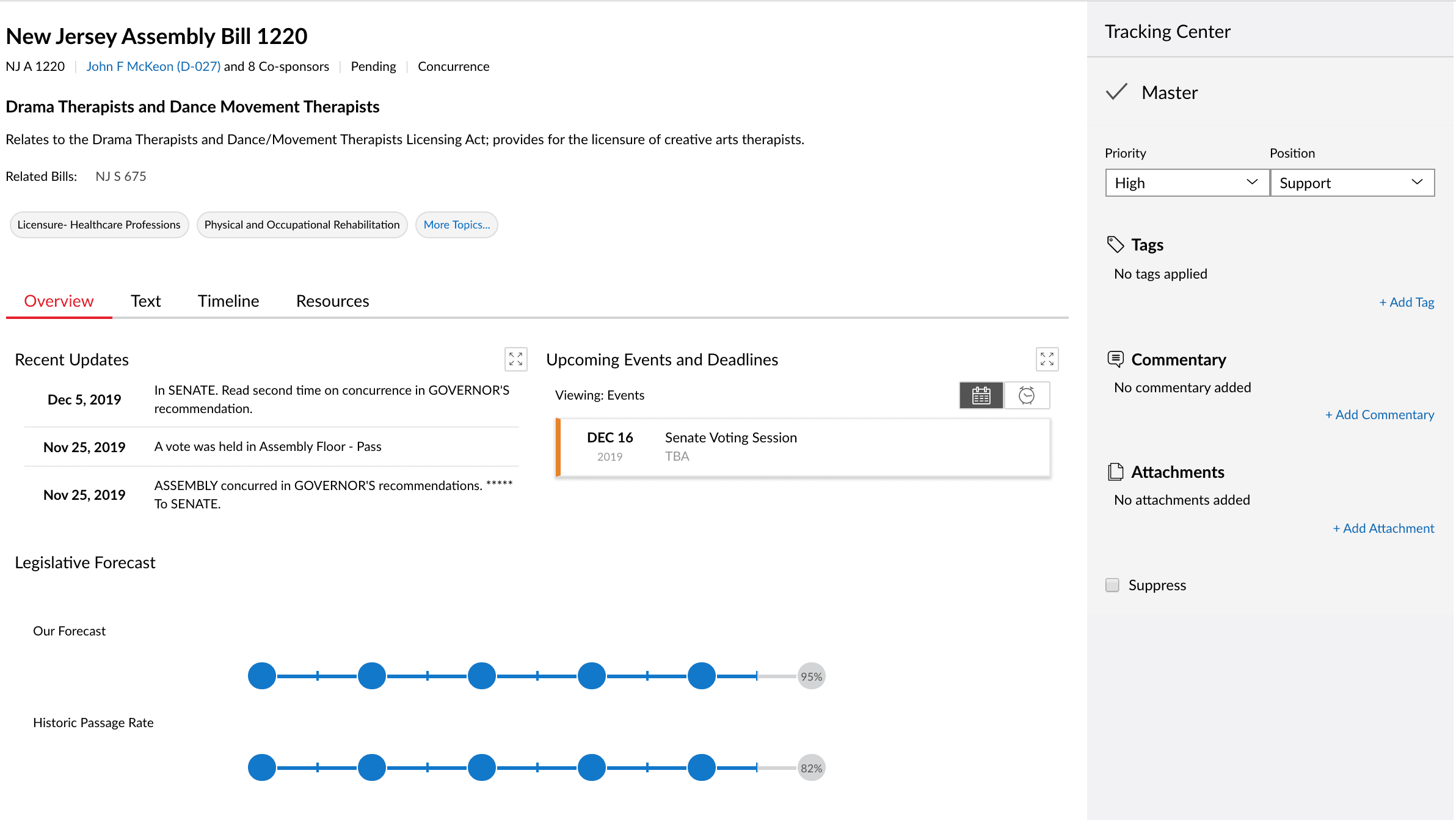Click Add Attachment link
Viewport: 1456px width, 820px height.
pyautogui.click(x=1383, y=529)
